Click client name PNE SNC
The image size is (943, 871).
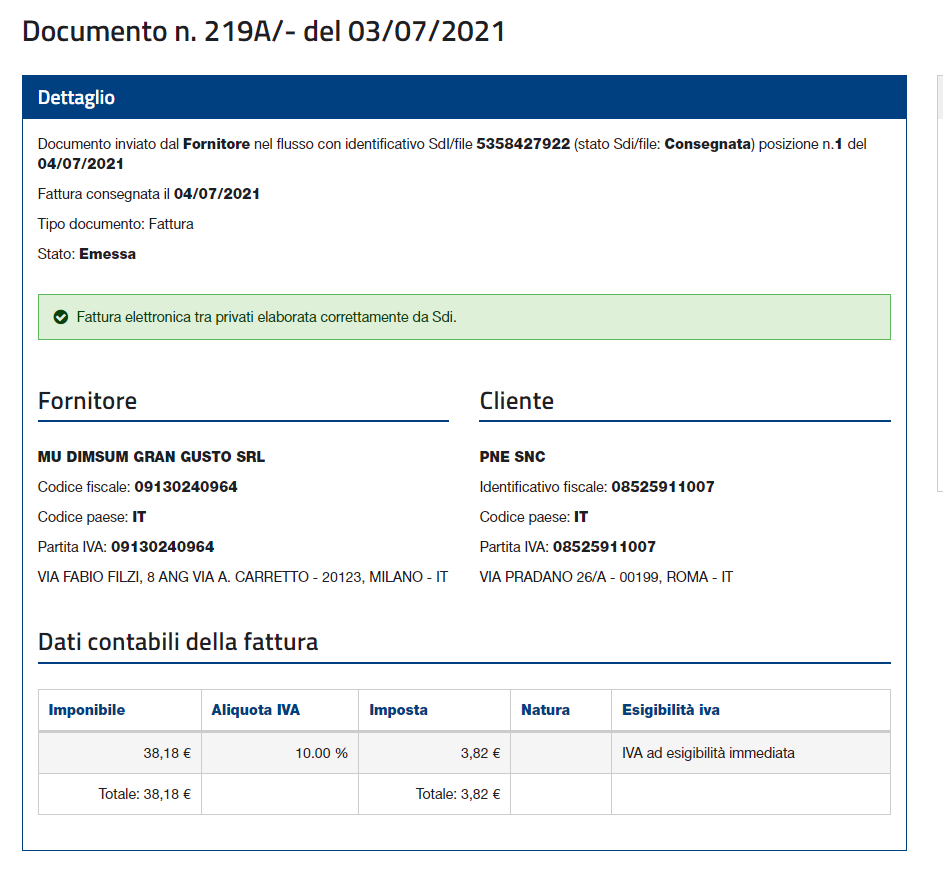coord(512,457)
